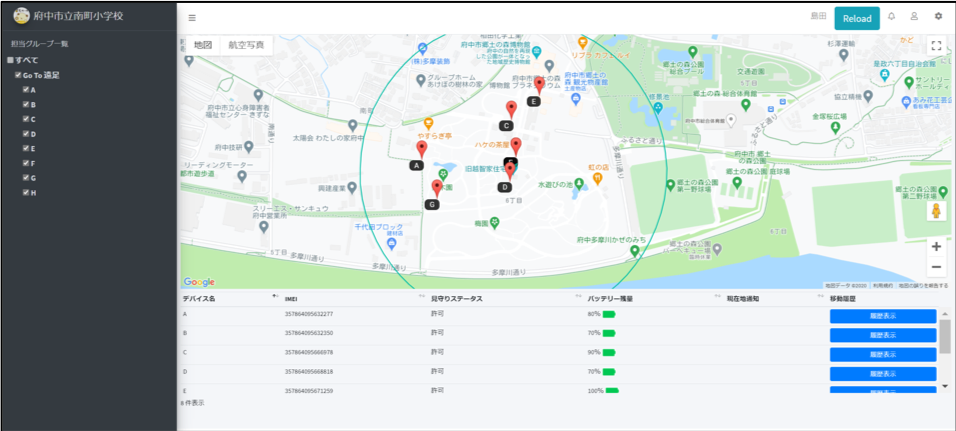Image resolution: width=956 pixels, height=431 pixels.
Task: Click the 水遊びの池 green marker
Action: pos(579,182)
